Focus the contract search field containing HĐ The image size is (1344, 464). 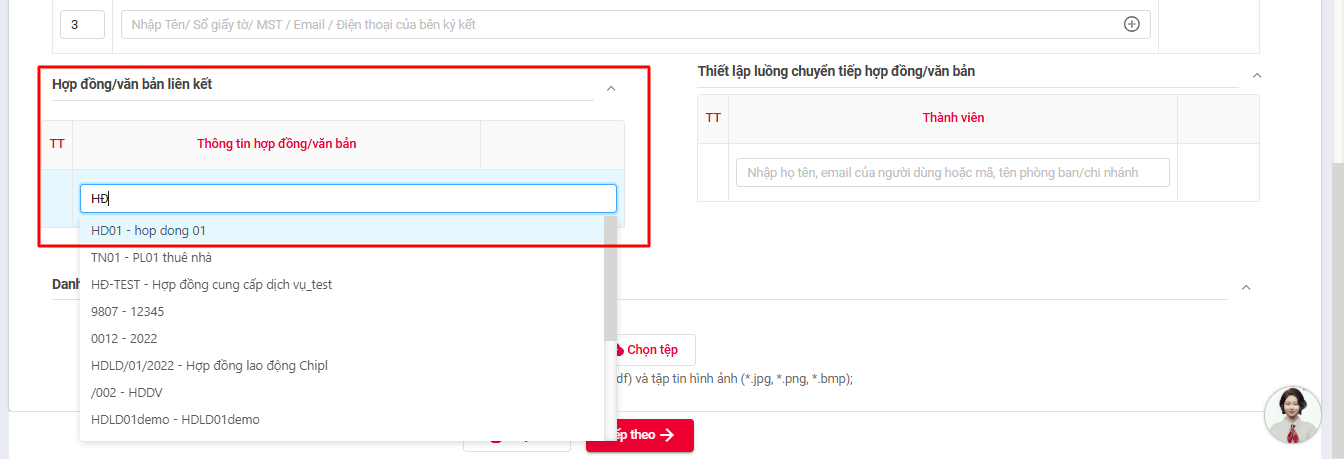348,198
